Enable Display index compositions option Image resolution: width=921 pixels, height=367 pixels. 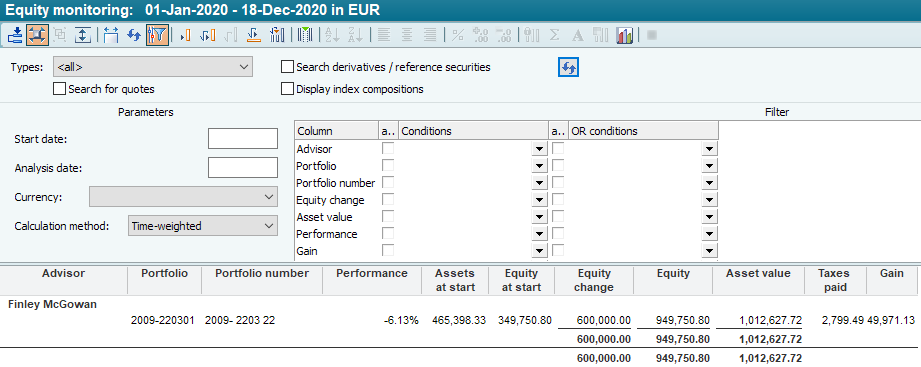[x=287, y=89]
